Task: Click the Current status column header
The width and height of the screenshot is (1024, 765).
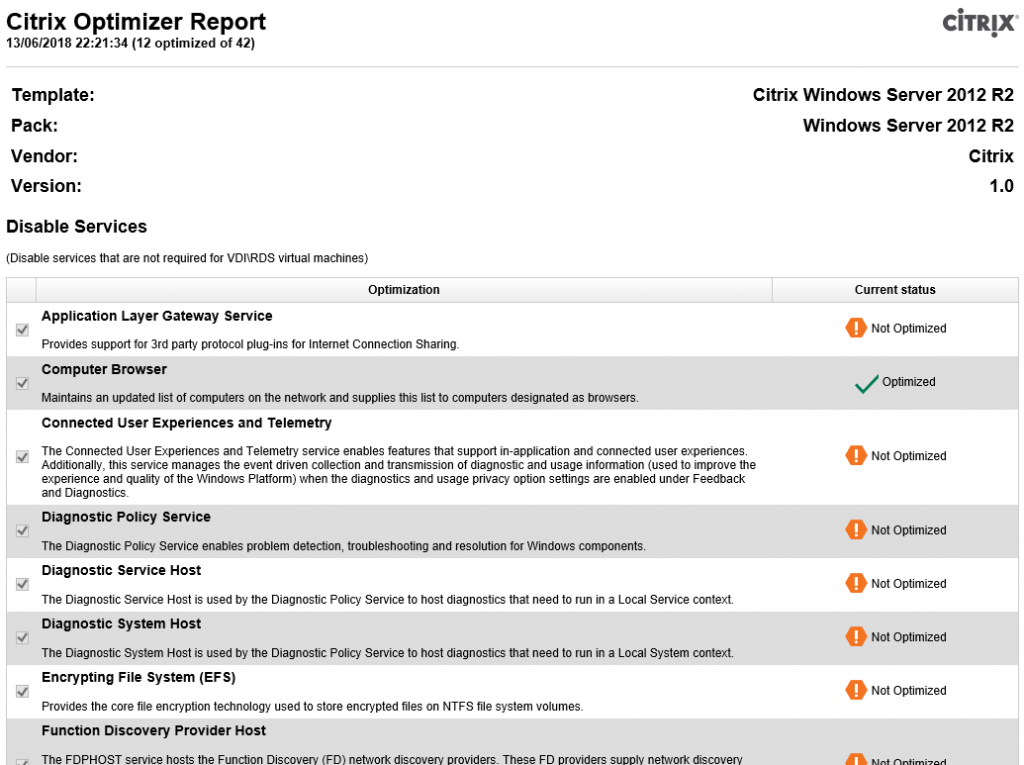Action: pyautogui.click(x=895, y=289)
